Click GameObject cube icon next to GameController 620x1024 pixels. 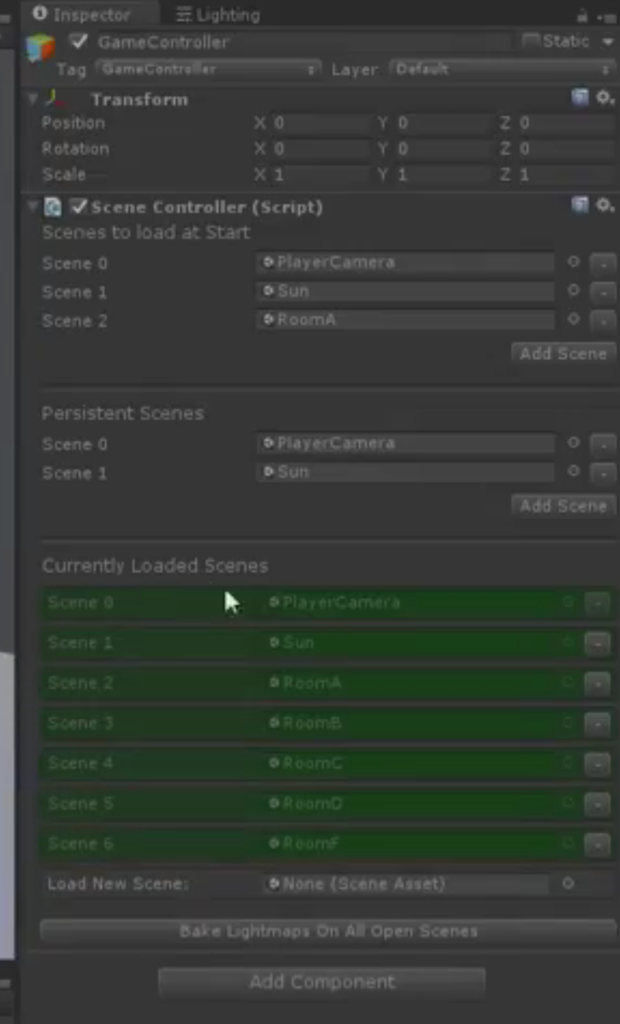[x=41, y=48]
